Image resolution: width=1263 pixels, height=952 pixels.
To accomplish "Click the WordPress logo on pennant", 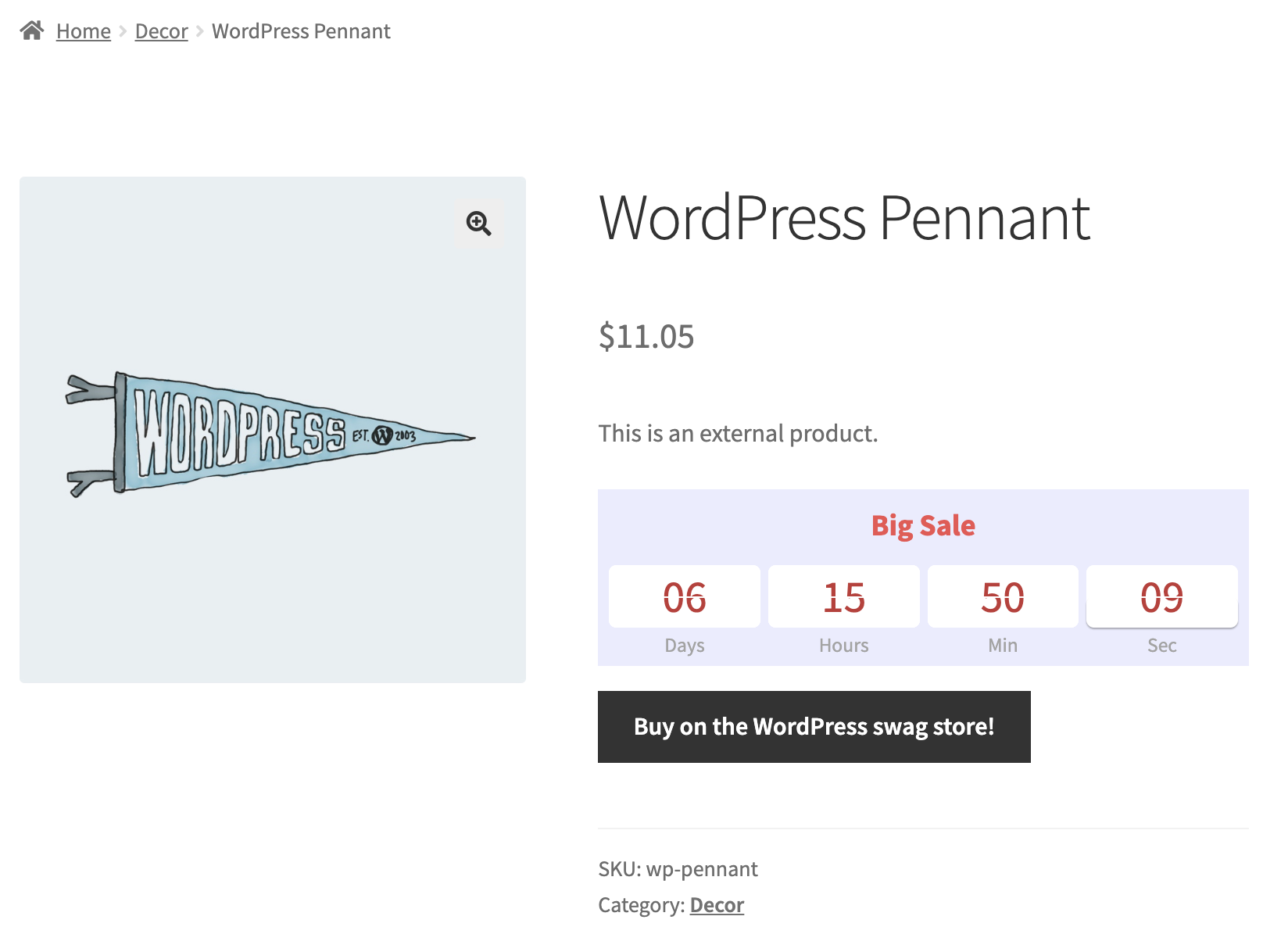I will pyautogui.click(x=382, y=435).
